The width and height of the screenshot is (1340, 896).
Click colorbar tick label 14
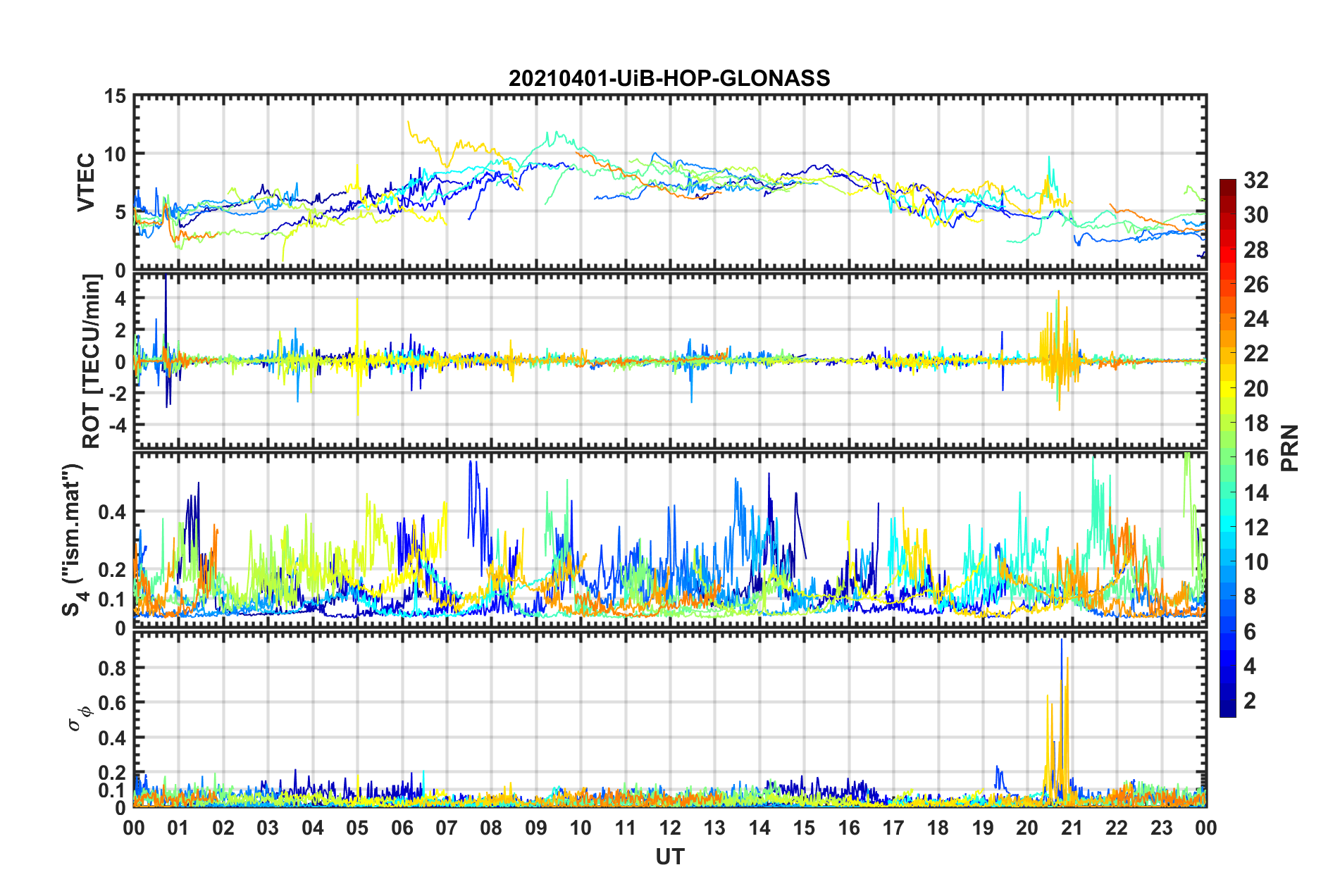point(1255,492)
